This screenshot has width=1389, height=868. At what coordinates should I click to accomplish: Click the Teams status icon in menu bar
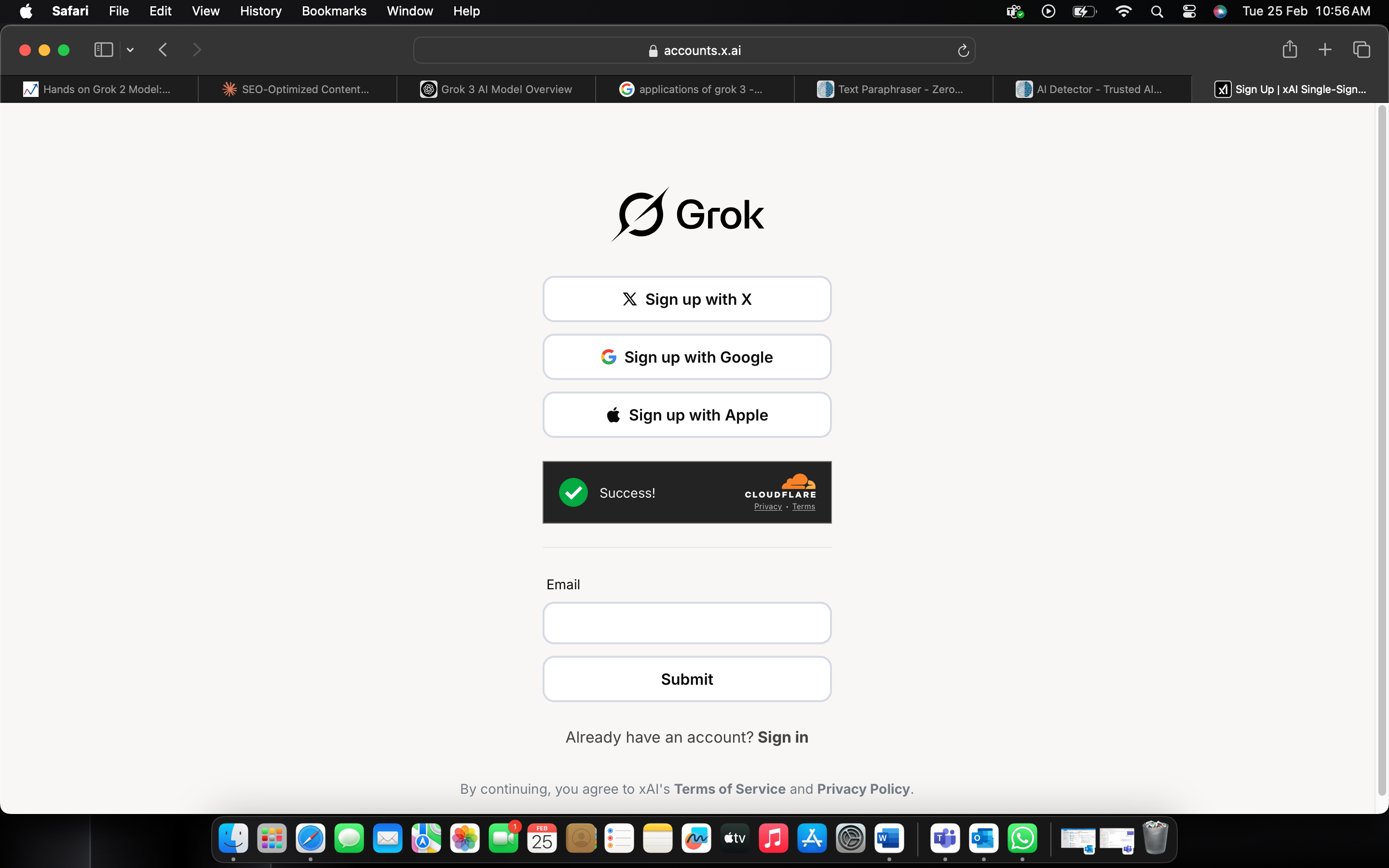(1015, 12)
